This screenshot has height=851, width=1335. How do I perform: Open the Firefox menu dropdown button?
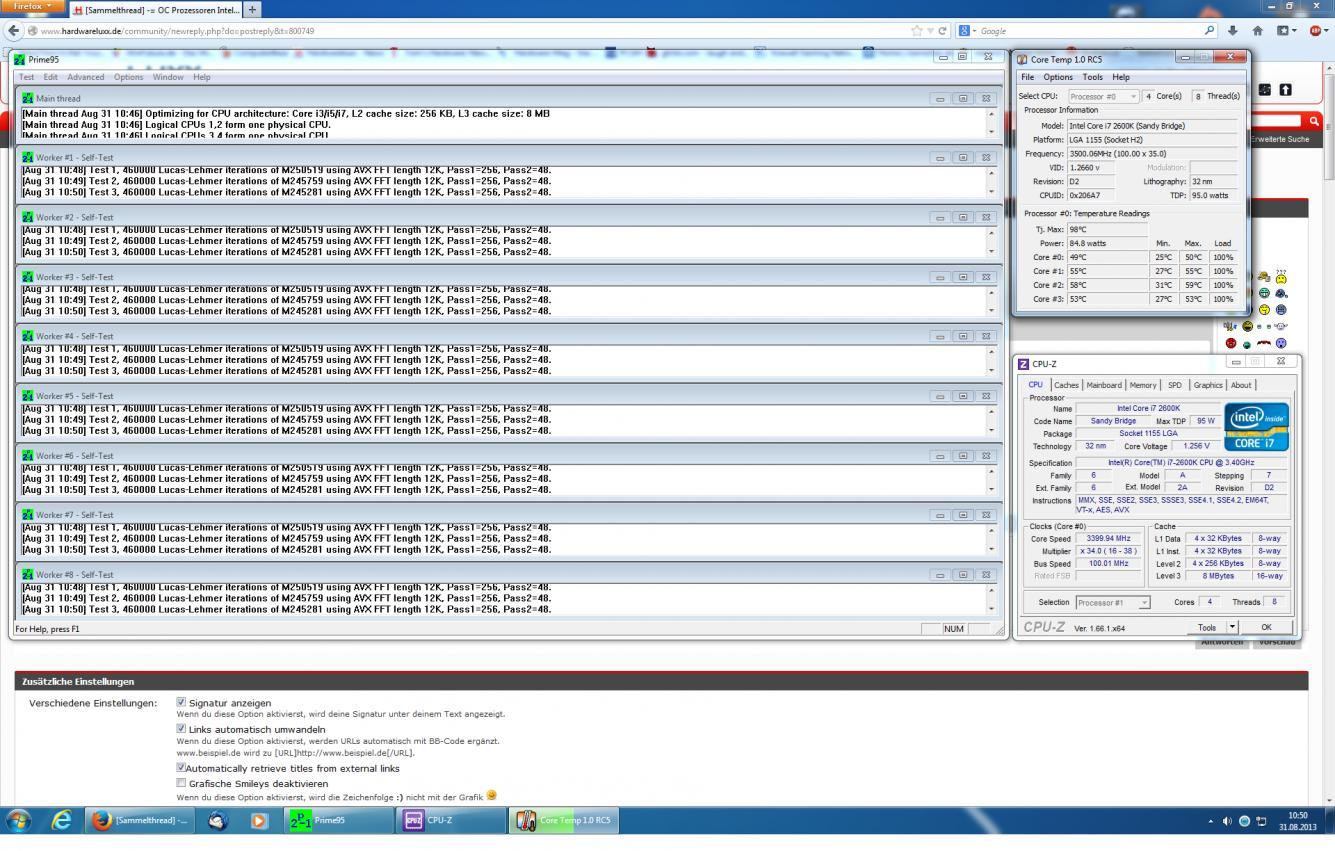(x=32, y=7)
